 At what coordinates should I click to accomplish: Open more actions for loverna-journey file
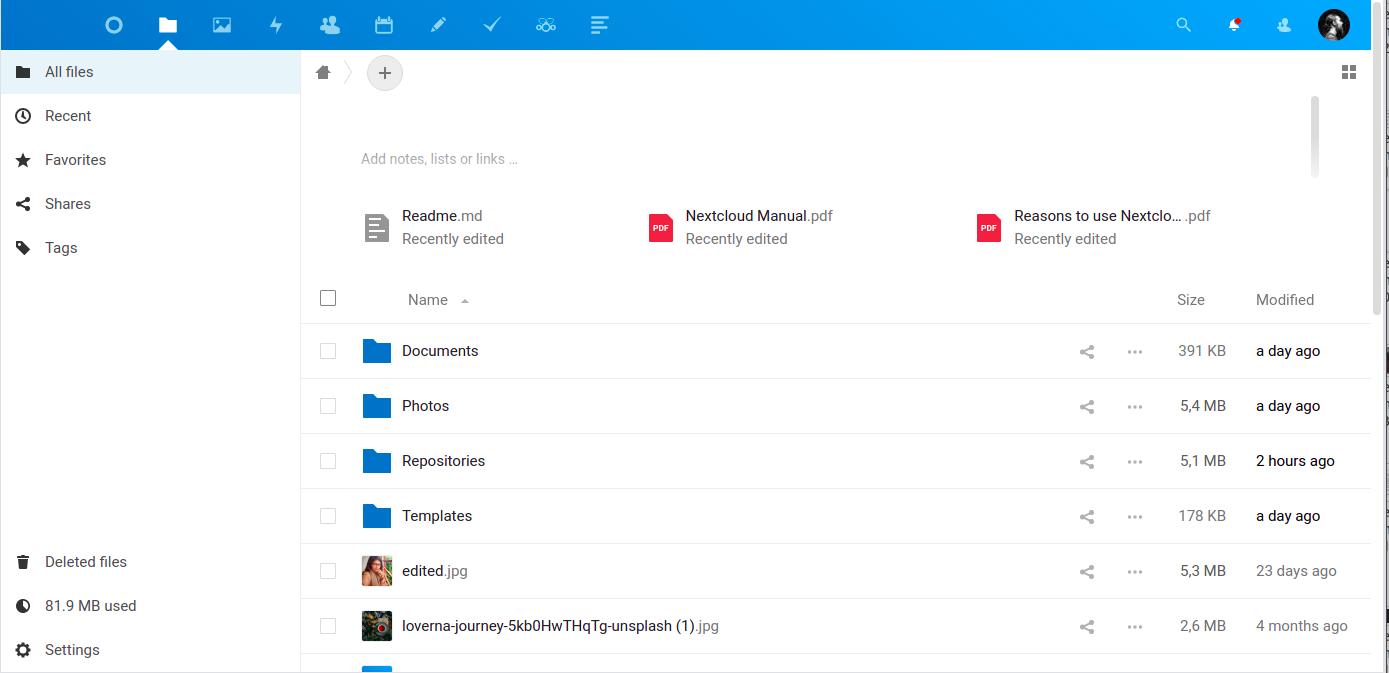(x=1135, y=627)
